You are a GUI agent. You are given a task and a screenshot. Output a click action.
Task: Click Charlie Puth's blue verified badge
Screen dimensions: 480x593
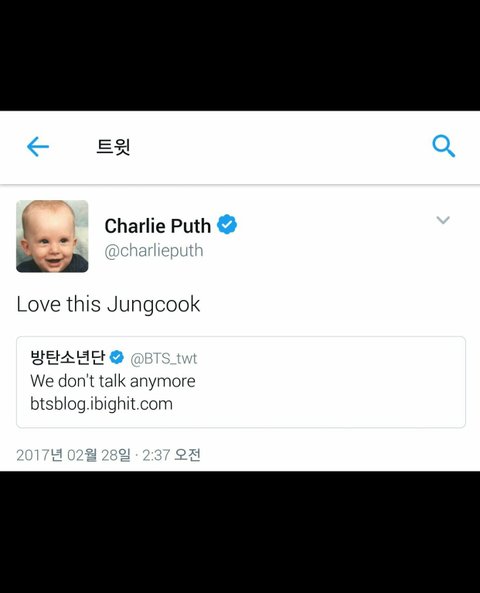[x=227, y=224]
